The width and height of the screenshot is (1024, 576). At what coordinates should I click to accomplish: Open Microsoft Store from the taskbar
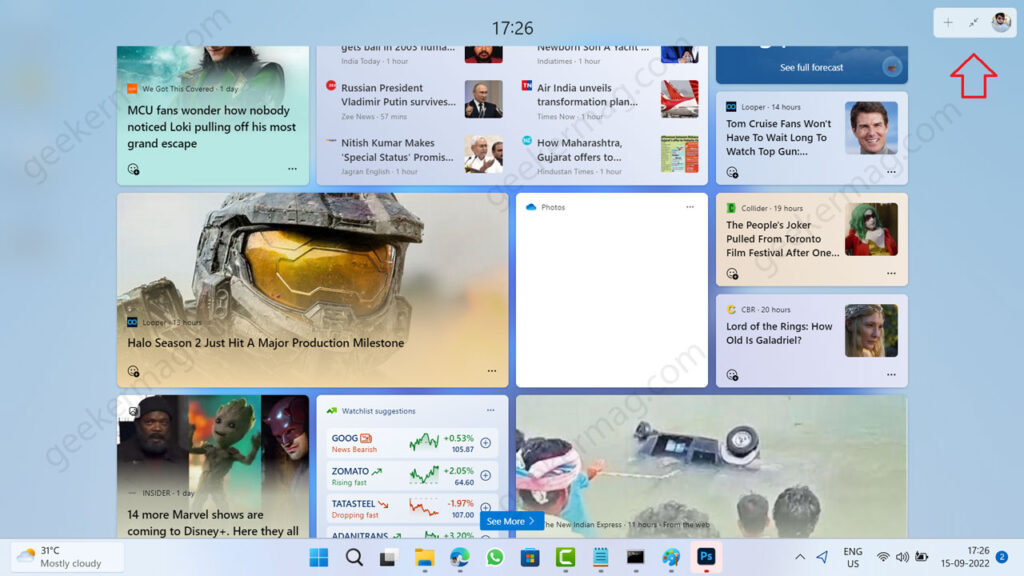pos(530,557)
